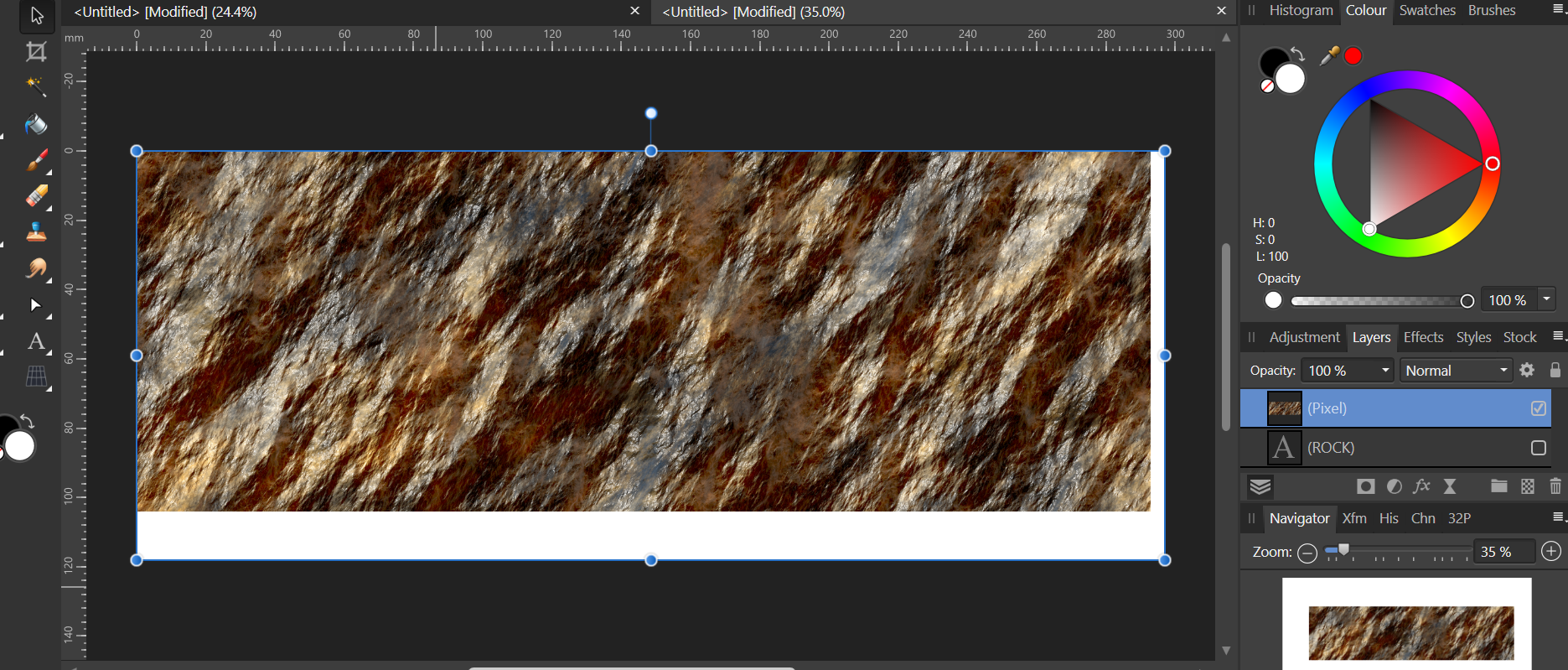This screenshot has height=670, width=1568.
Task: Click the Navigator preview thumbnail
Action: pos(1406,624)
